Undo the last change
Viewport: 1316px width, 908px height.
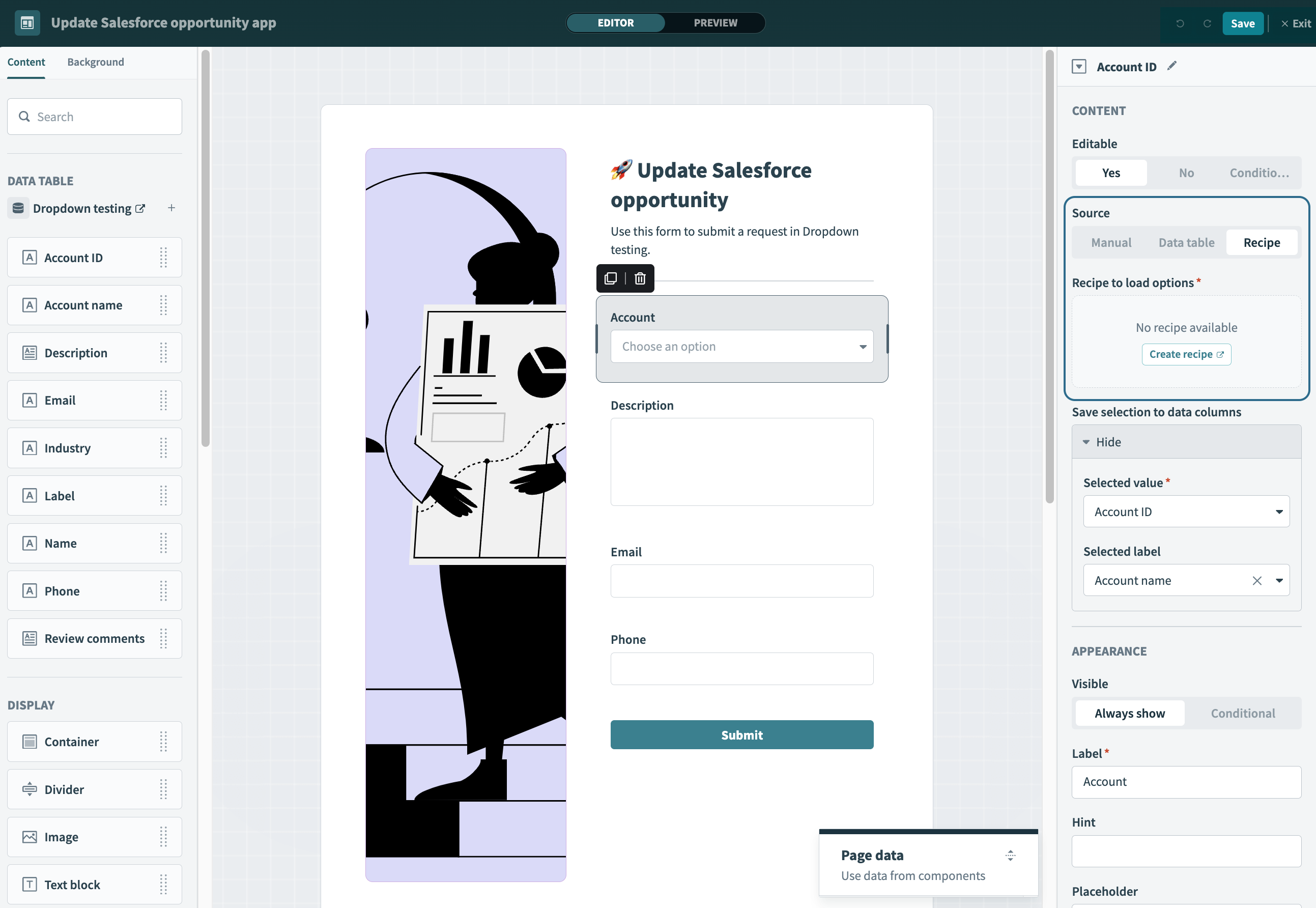coord(1180,23)
